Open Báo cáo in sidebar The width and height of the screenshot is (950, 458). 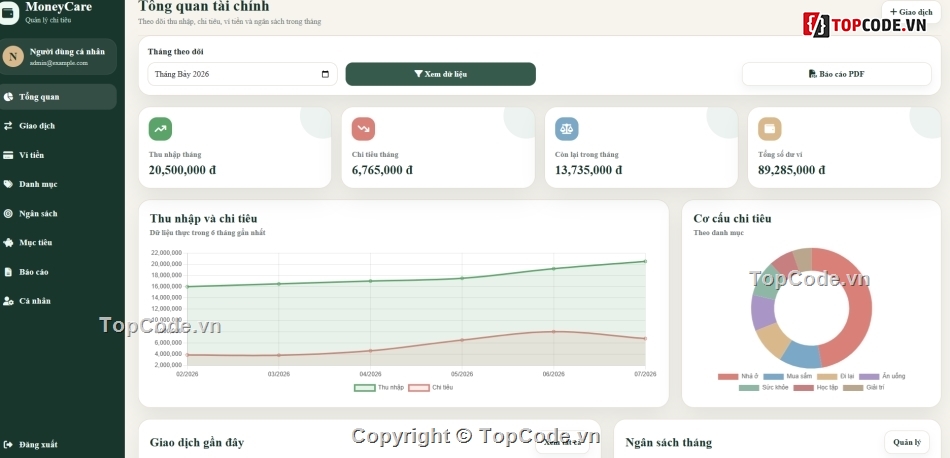tap(58, 272)
